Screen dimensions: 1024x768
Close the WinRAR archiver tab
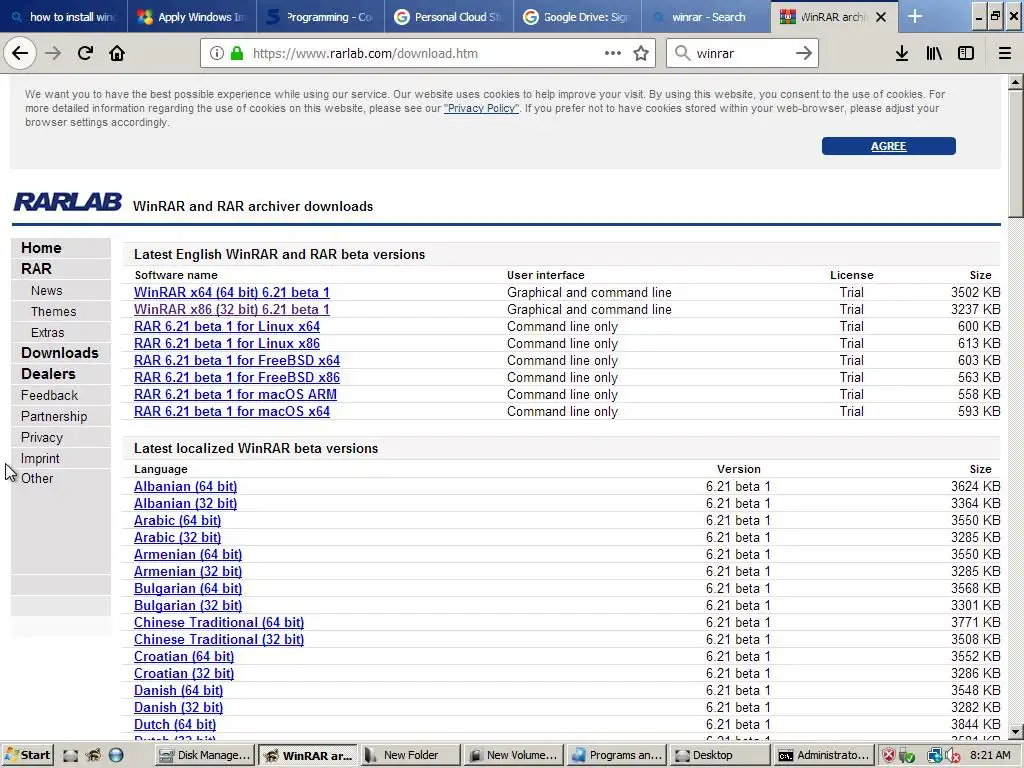tap(881, 17)
